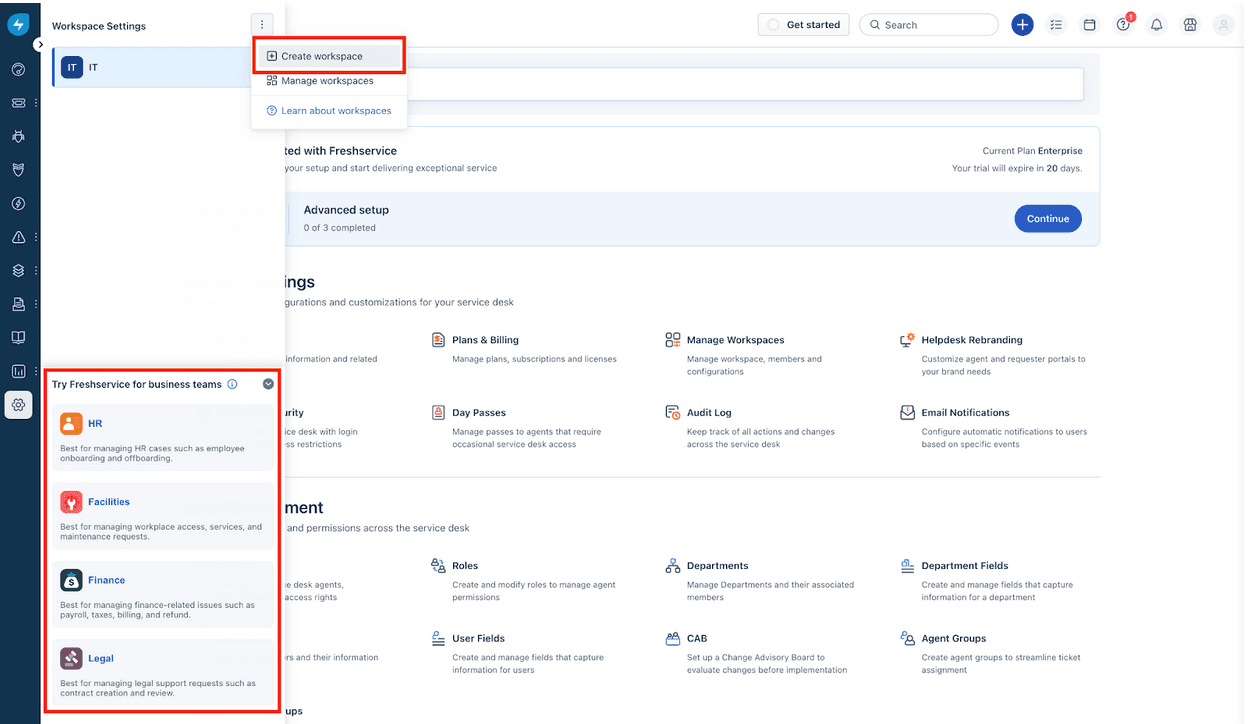Image resolution: width=1248 pixels, height=724 pixels.
Task: Expand the sidebar with the arrow toggle
Action: pos(39,44)
